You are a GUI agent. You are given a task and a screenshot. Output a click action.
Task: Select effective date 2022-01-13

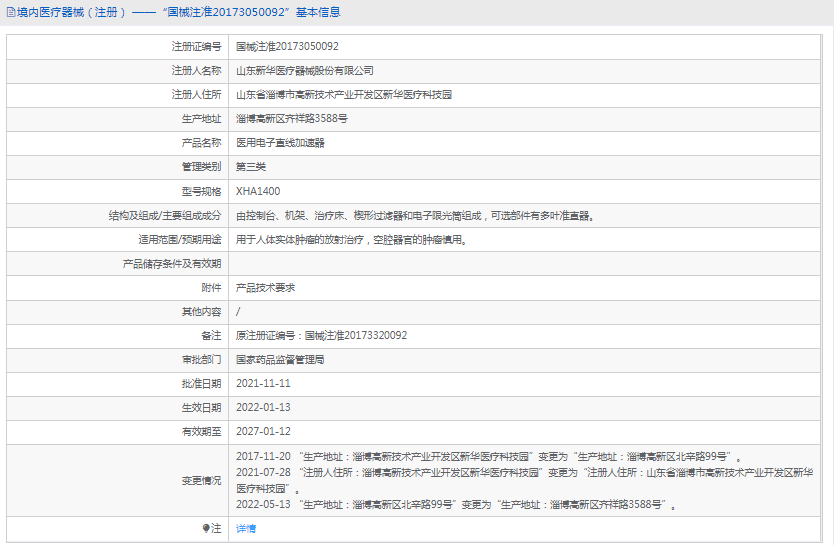coord(263,407)
